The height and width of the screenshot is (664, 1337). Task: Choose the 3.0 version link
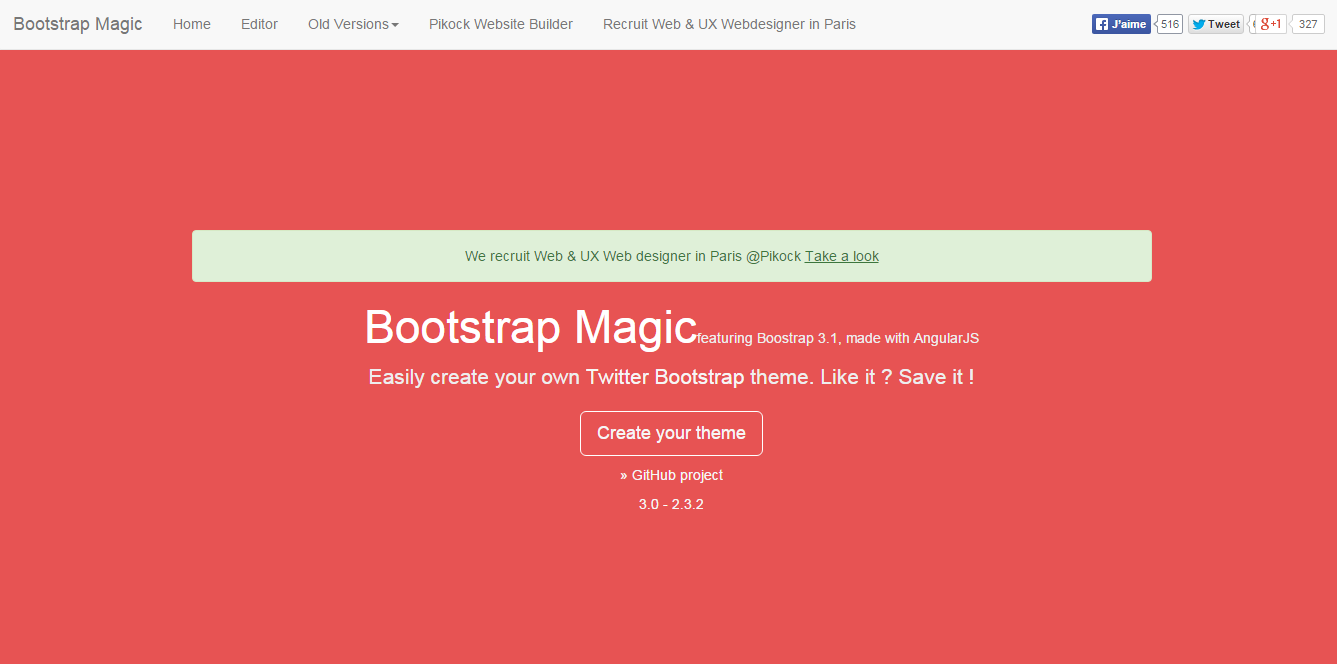click(649, 504)
